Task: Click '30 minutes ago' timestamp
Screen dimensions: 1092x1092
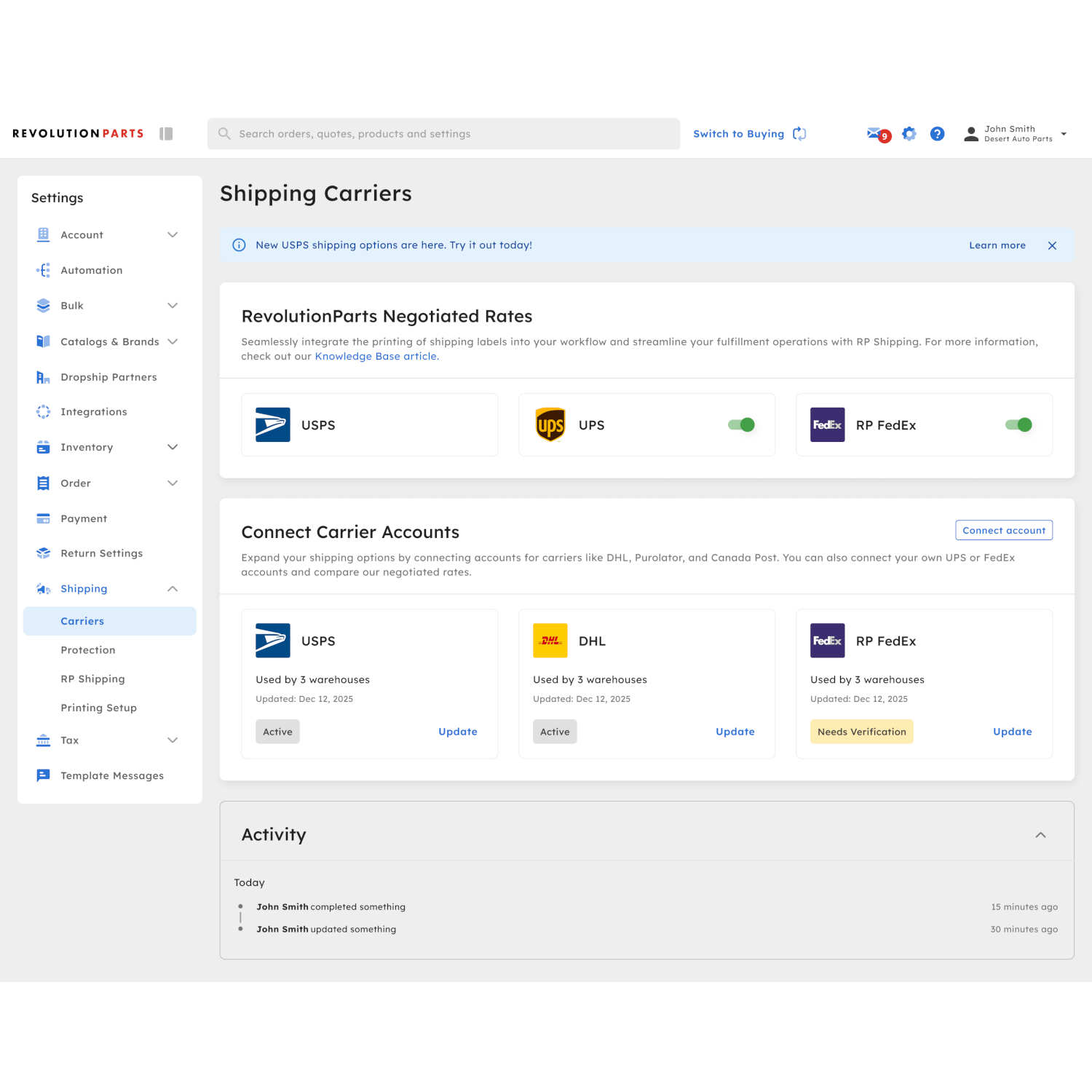Action: pos(1024,930)
